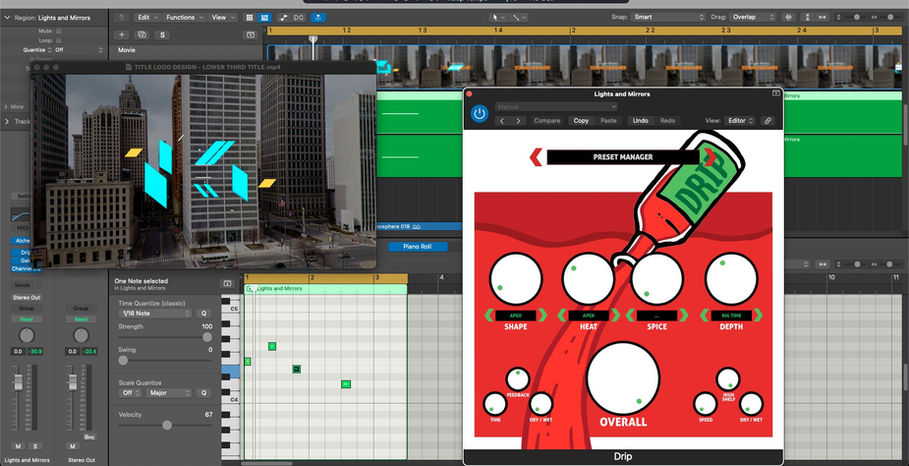Image resolution: width=909 pixels, height=466 pixels.
Task: Click the Read automation button on Stereo Out
Action: coord(81,319)
